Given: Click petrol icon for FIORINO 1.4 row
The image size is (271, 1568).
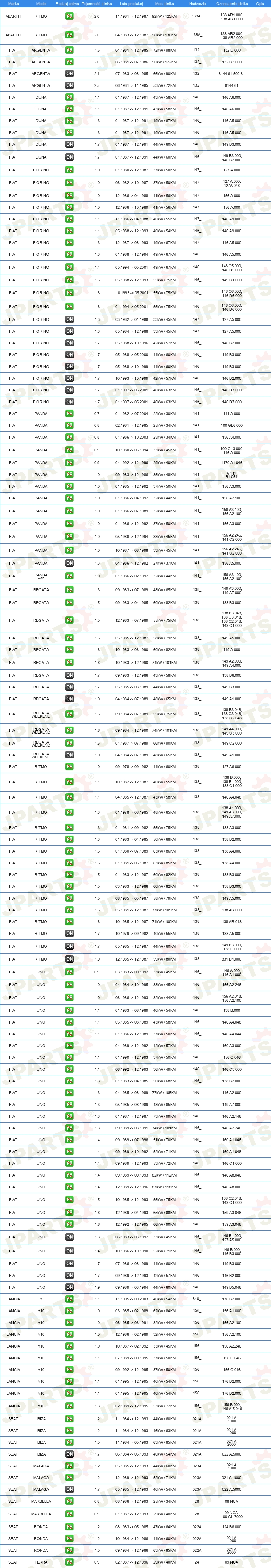Looking at the screenshot, I should [69, 267].
